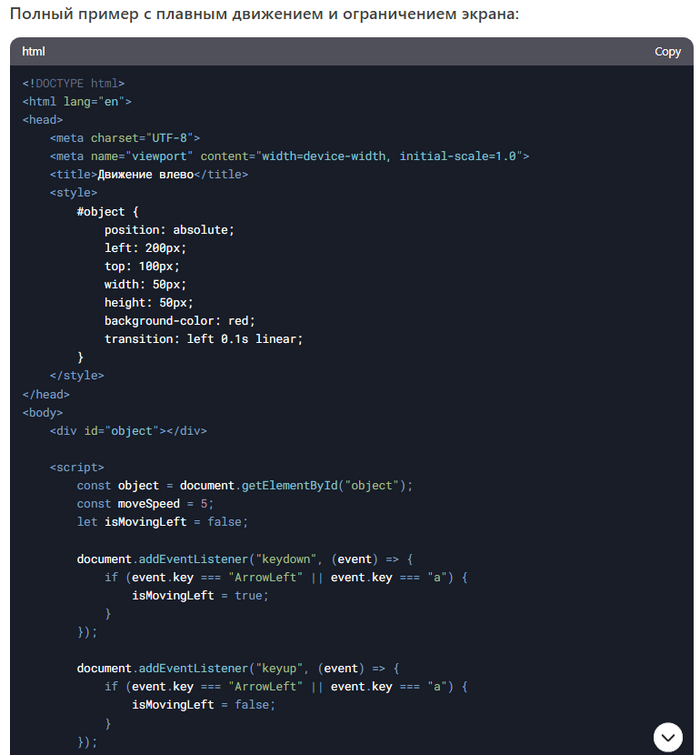Click the Copy button on the code block
The image size is (700, 755).
[x=667, y=52]
